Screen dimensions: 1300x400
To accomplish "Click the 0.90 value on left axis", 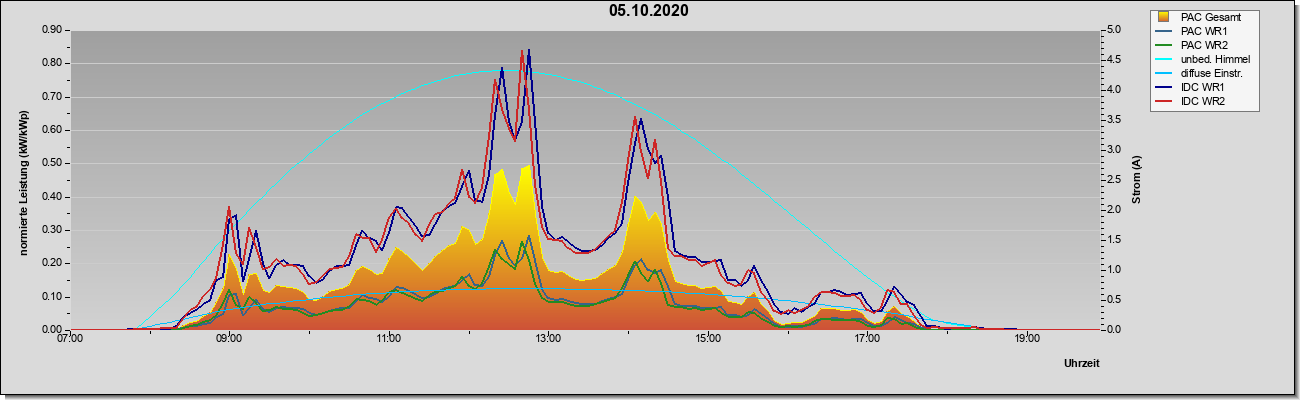I will click(x=50, y=30).
